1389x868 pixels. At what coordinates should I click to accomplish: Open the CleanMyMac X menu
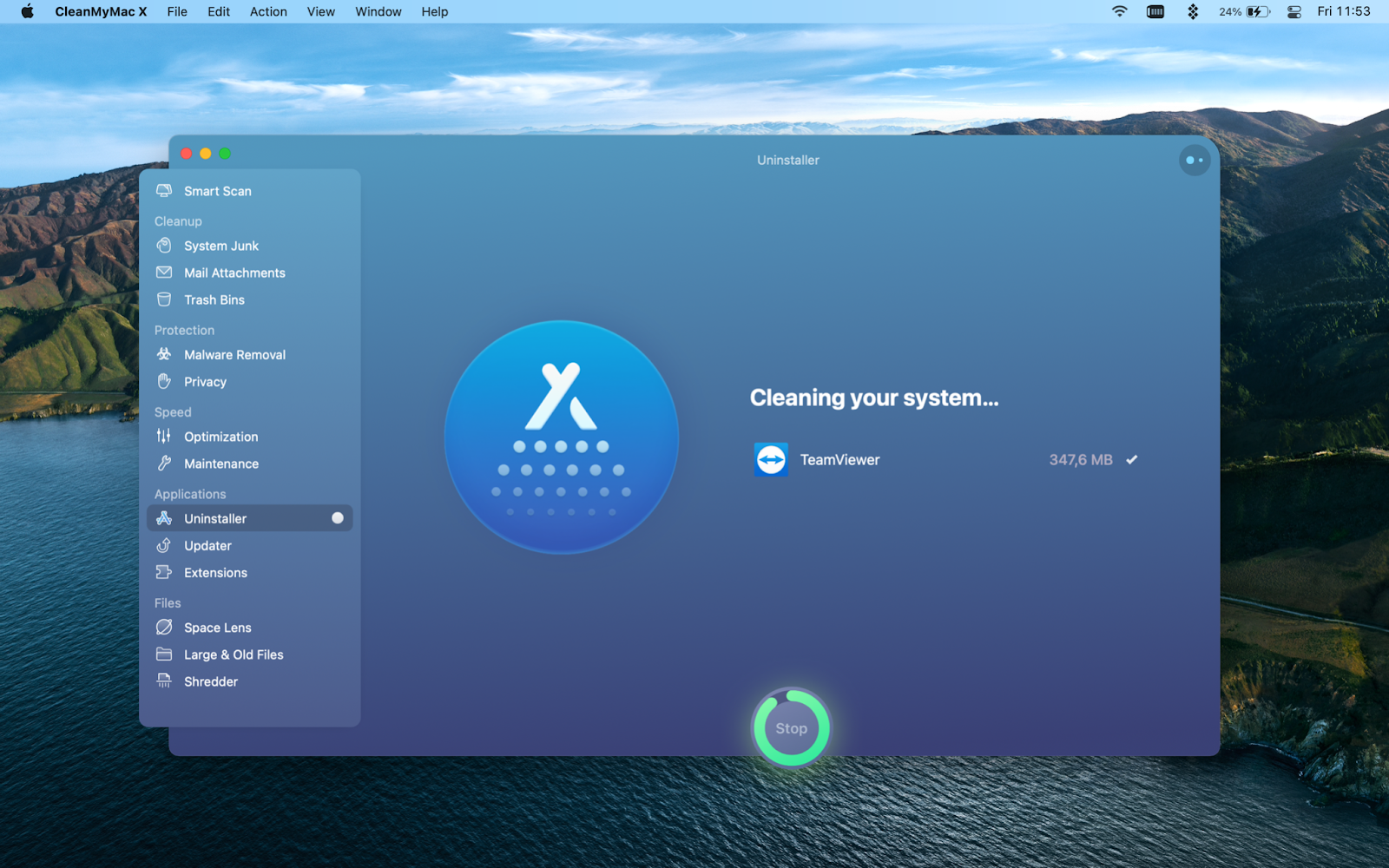click(101, 11)
